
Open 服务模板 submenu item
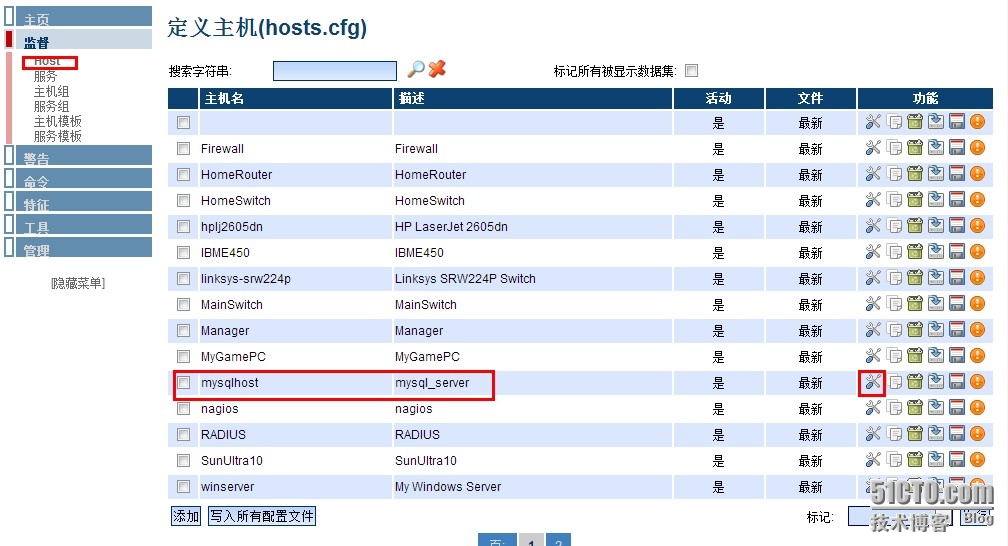tap(58, 136)
